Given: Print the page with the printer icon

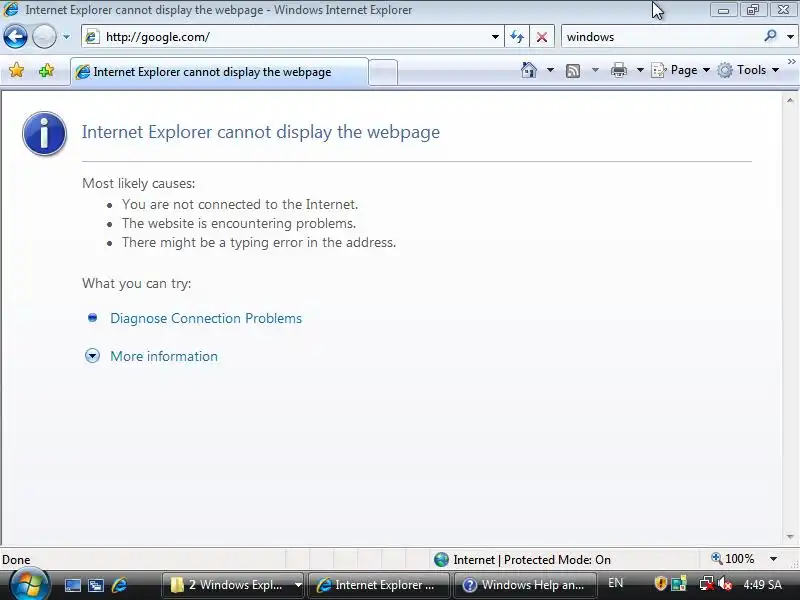Looking at the screenshot, I should coord(619,70).
